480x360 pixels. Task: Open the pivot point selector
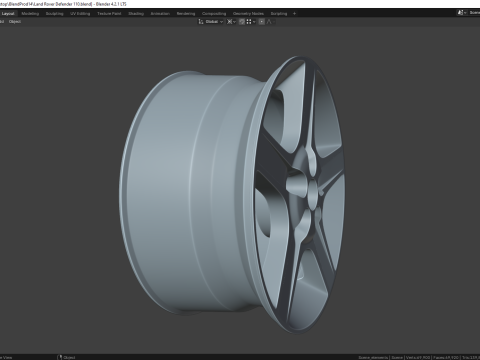[231, 22]
